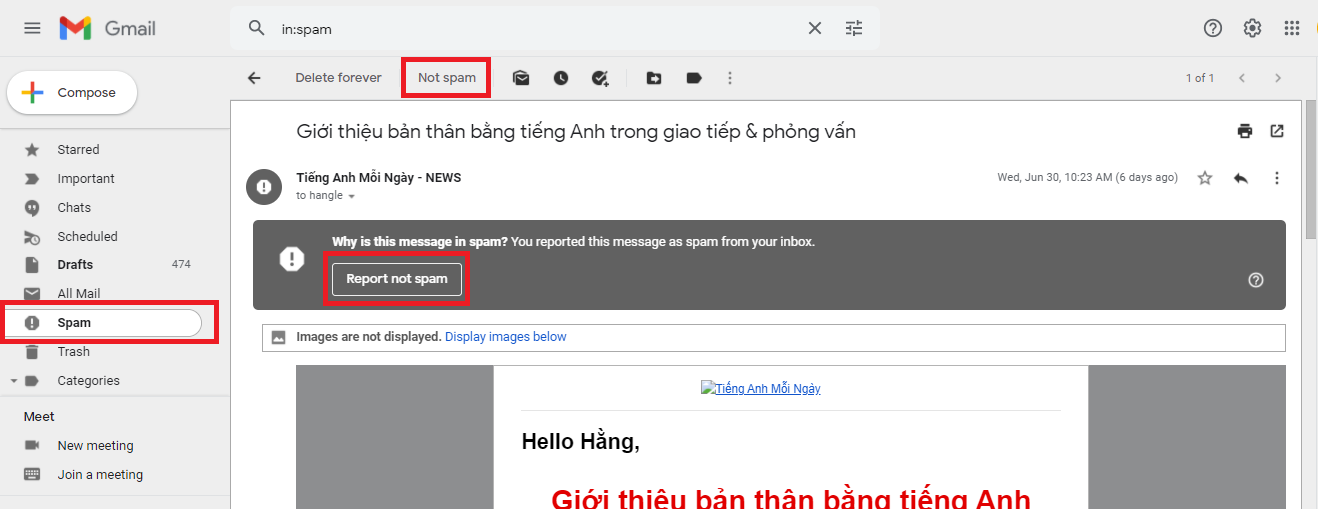Open the Drafts folder
Viewport: 1318px width, 509px height.
[x=75, y=265]
